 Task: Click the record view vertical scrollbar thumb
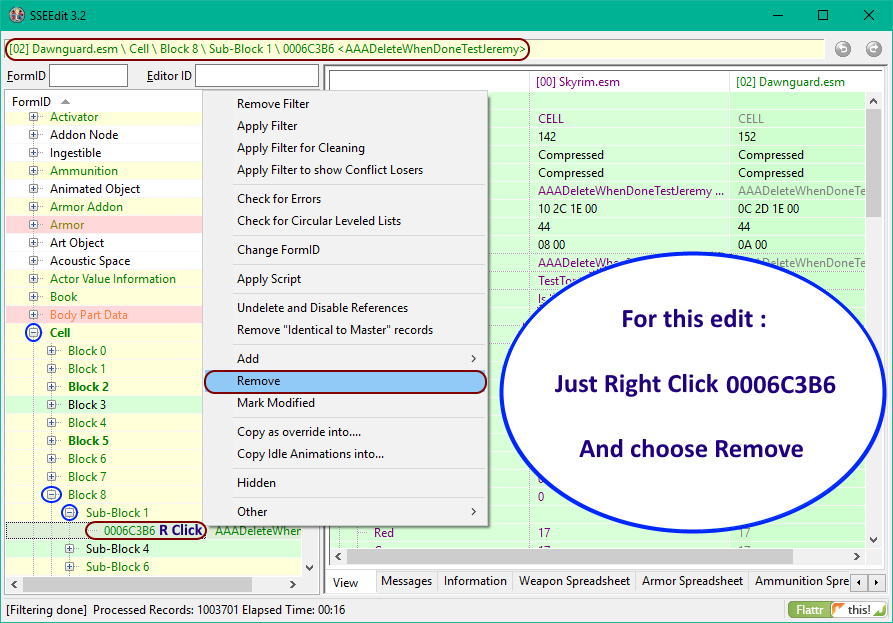pos(873,163)
